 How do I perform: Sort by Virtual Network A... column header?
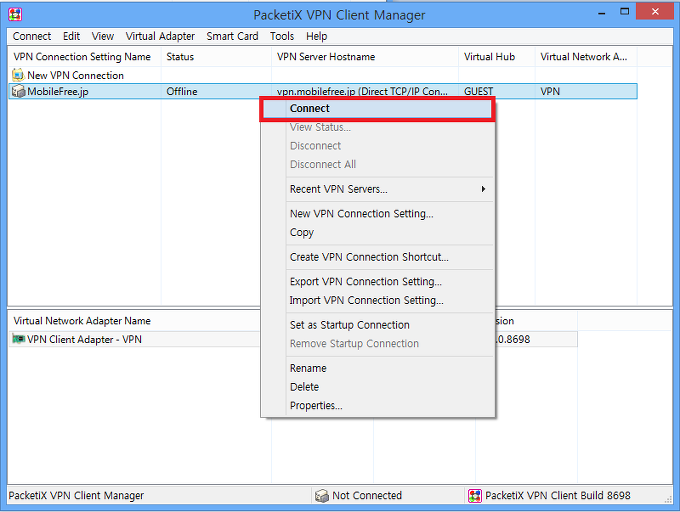click(586, 57)
